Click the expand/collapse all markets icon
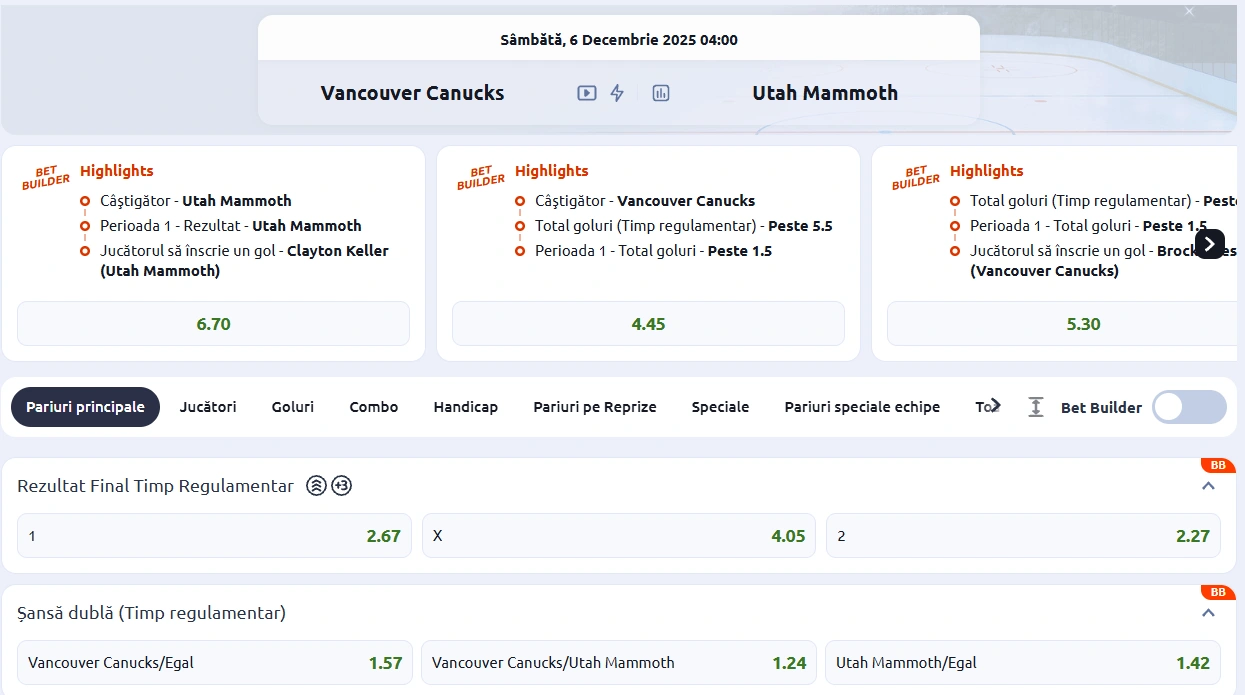Viewport: 1245px width, 695px height. 1036,407
